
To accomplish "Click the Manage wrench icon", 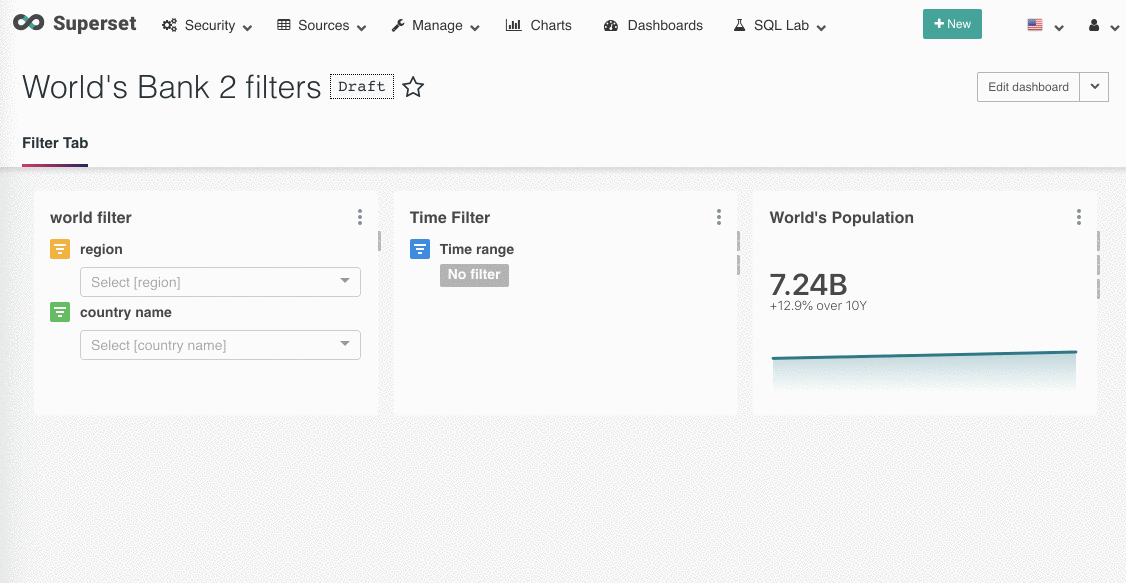I will pos(398,25).
